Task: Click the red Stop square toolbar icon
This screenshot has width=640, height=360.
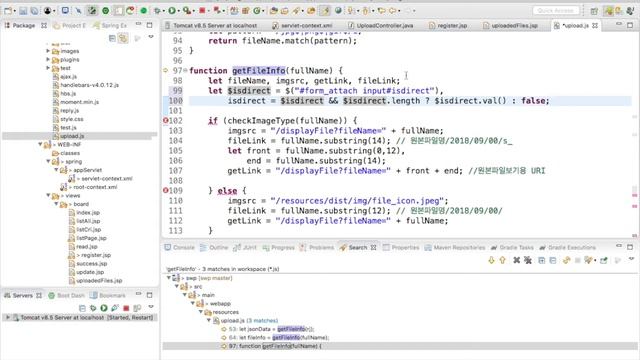Action: click(202, 11)
